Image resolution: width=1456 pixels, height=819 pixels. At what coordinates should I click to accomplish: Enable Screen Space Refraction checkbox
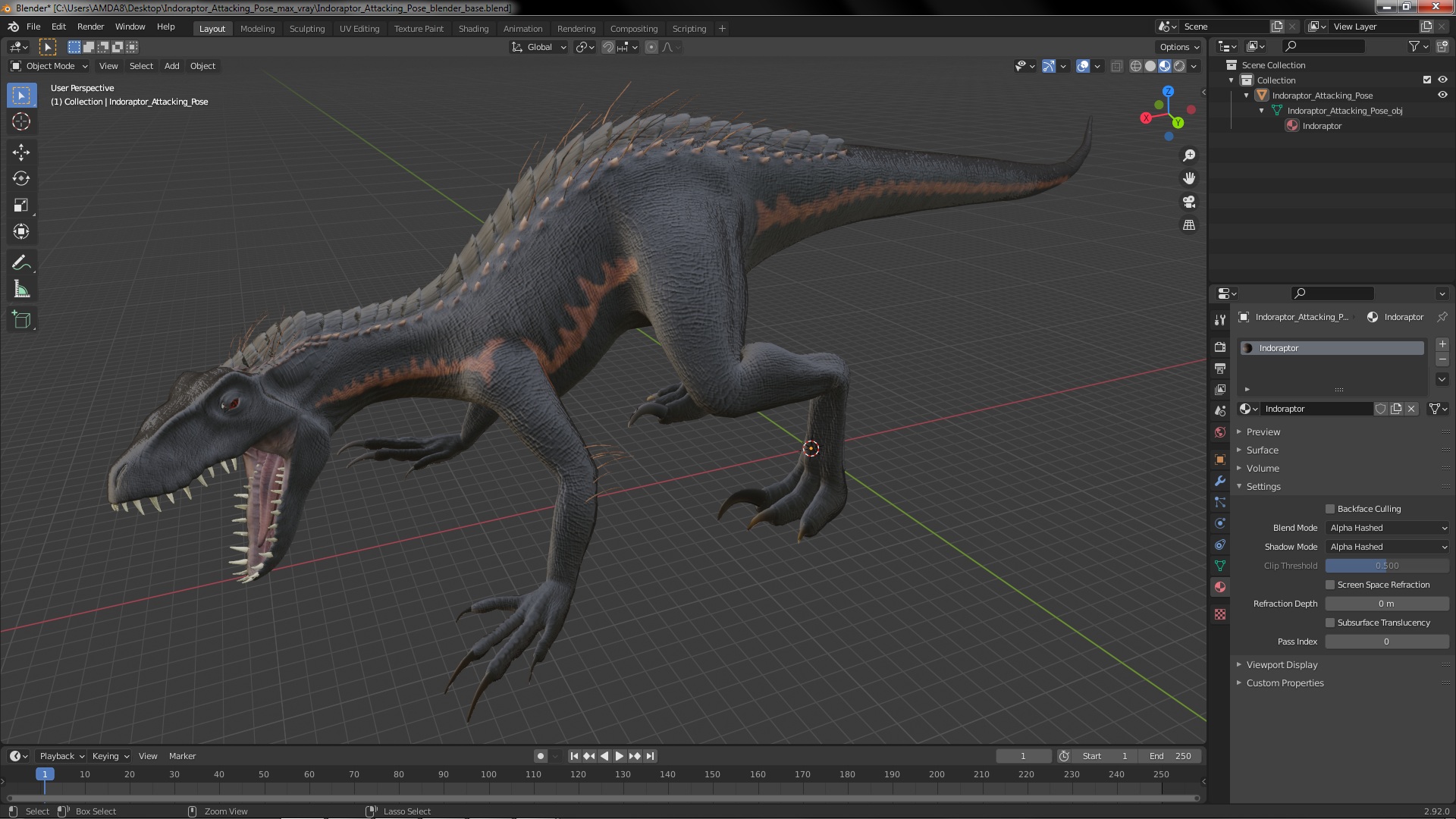(x=1330, y=585)
